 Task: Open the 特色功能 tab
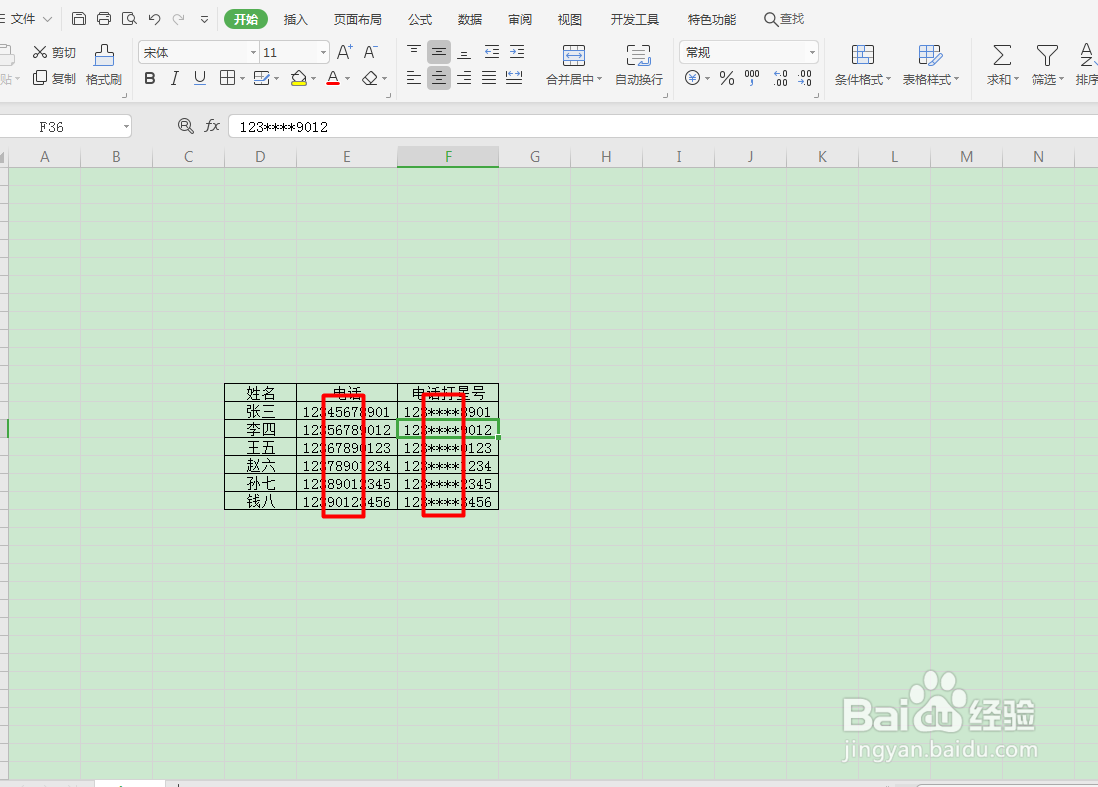tap(711, 20)
